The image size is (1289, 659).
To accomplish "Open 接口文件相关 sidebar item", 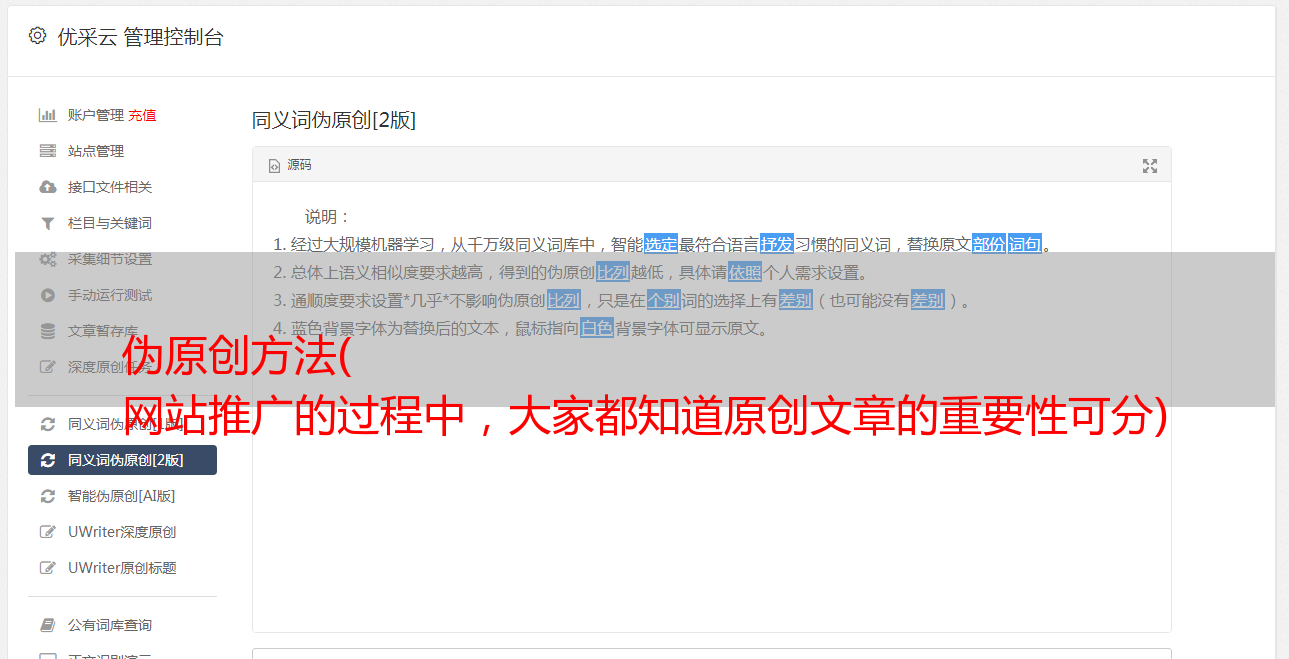I will tap(122, 187).
